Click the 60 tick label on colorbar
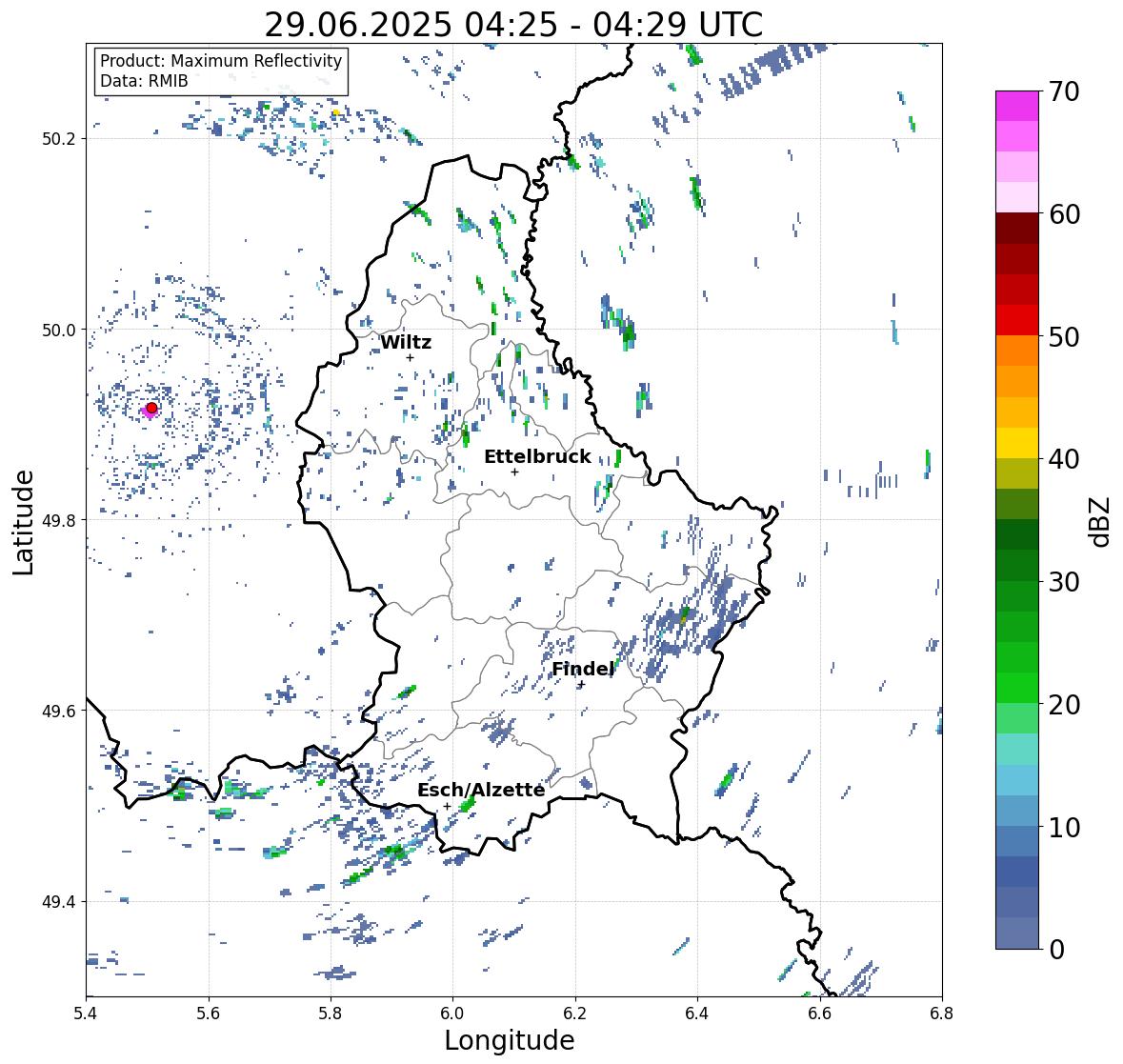 tap(1064, 214)
